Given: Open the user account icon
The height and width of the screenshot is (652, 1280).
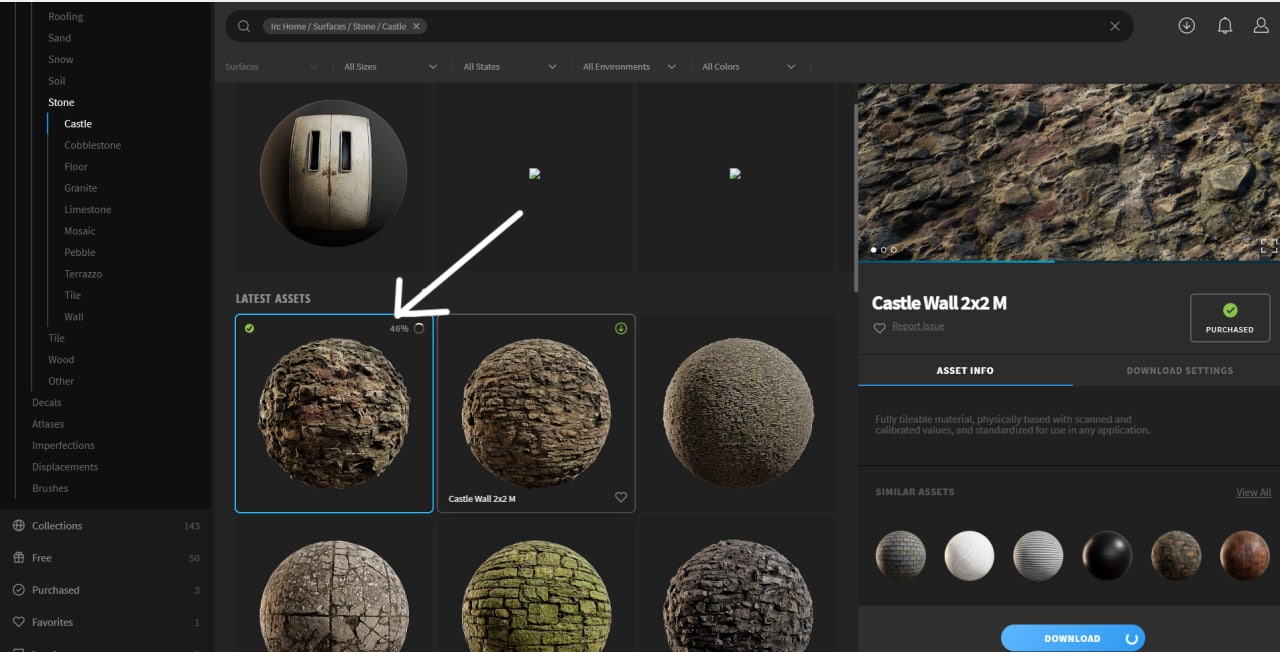Looking at the screenshot, I should (x=1261, y=26).
